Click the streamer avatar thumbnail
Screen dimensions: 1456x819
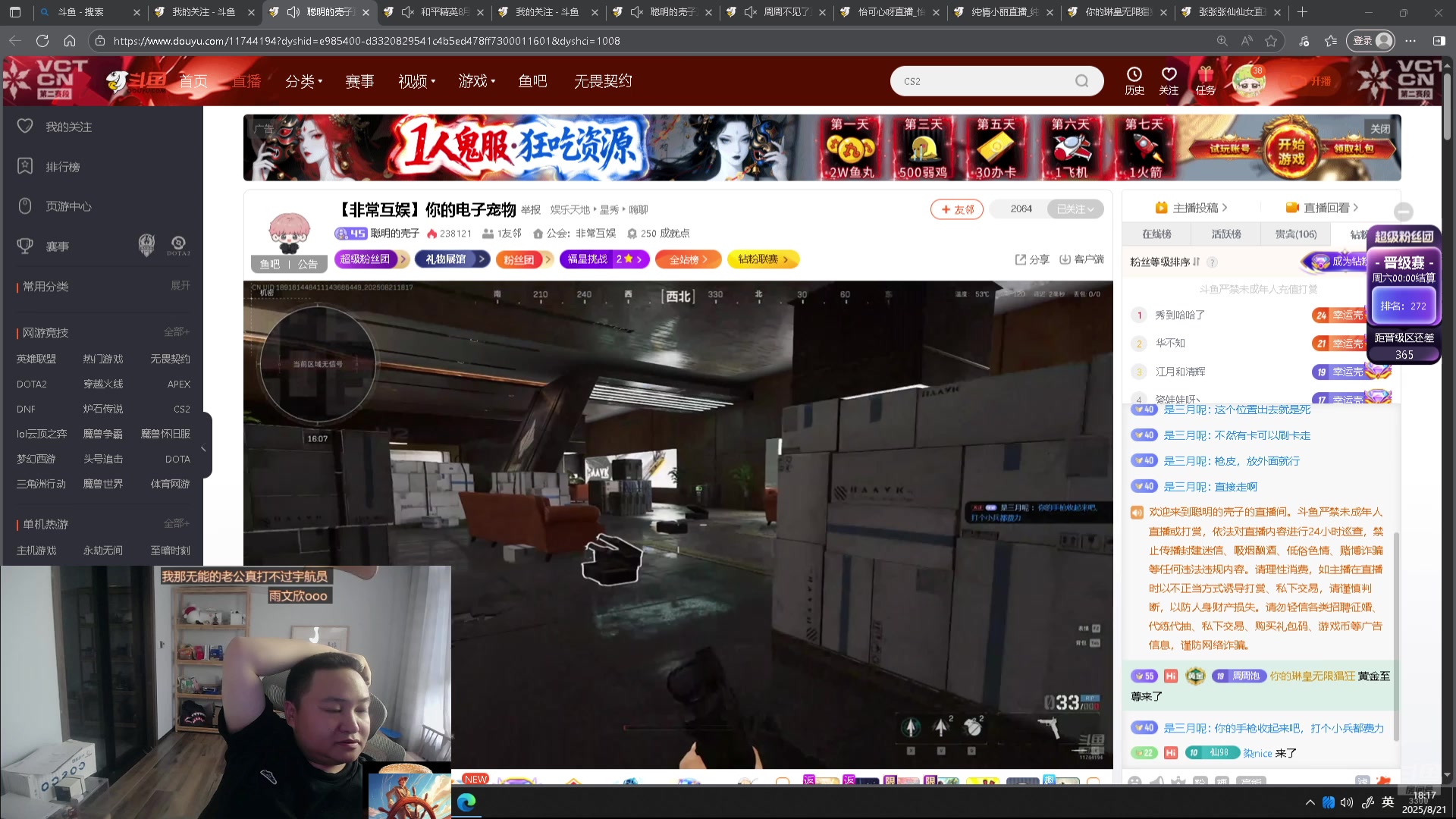289,234
